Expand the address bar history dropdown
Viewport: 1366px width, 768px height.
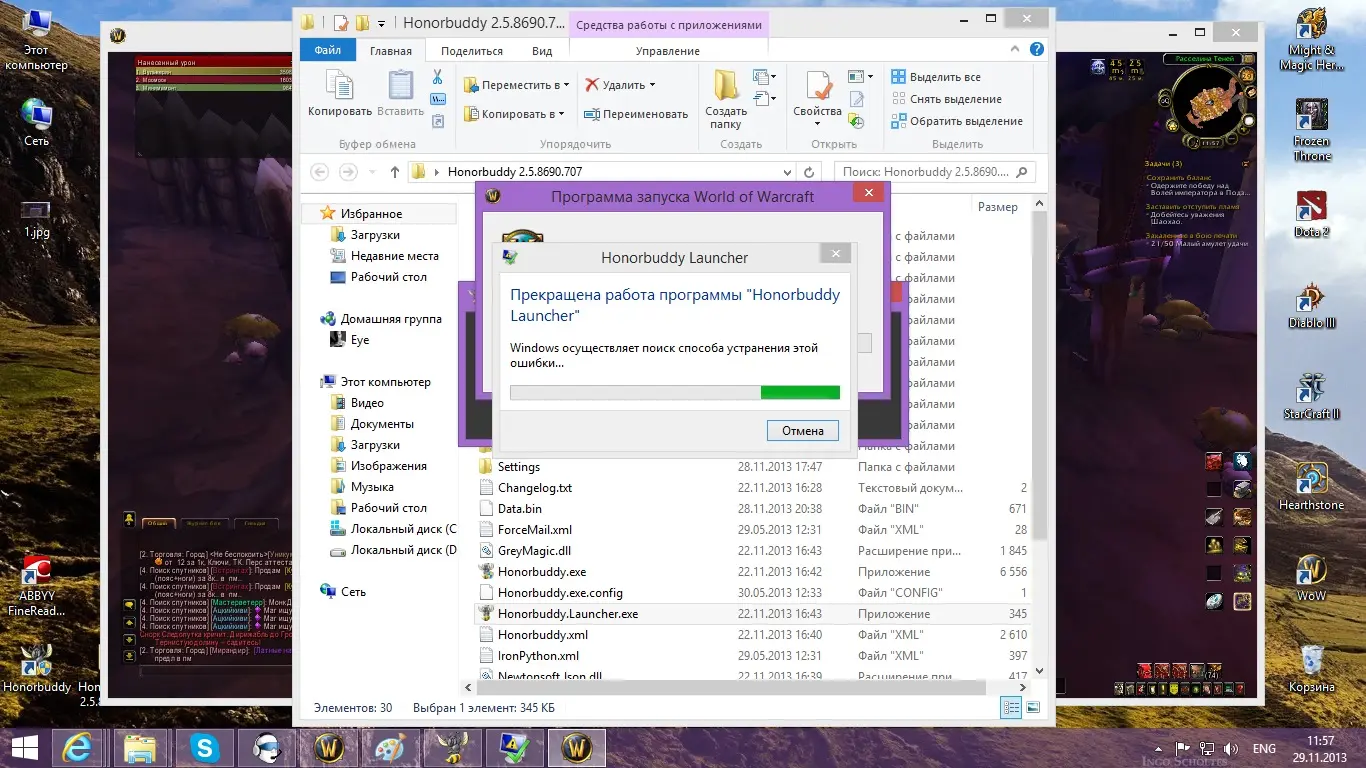(x=787, y=172)
